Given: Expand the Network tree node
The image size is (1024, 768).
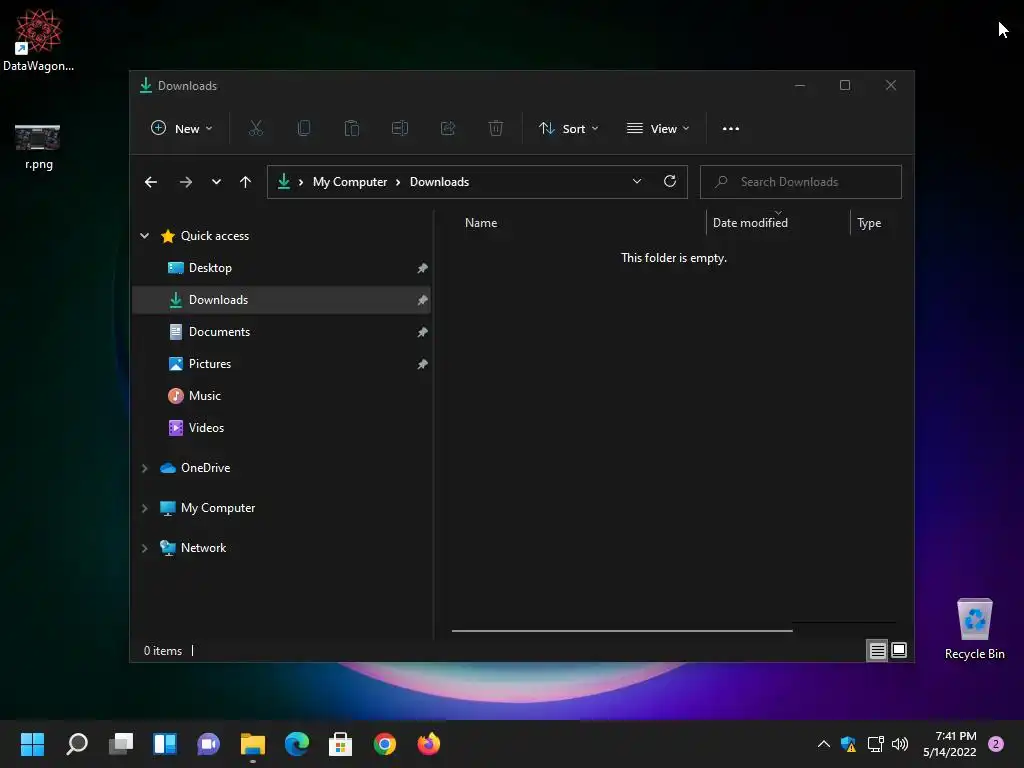Looking at the screenshot, I should [144, 548].
